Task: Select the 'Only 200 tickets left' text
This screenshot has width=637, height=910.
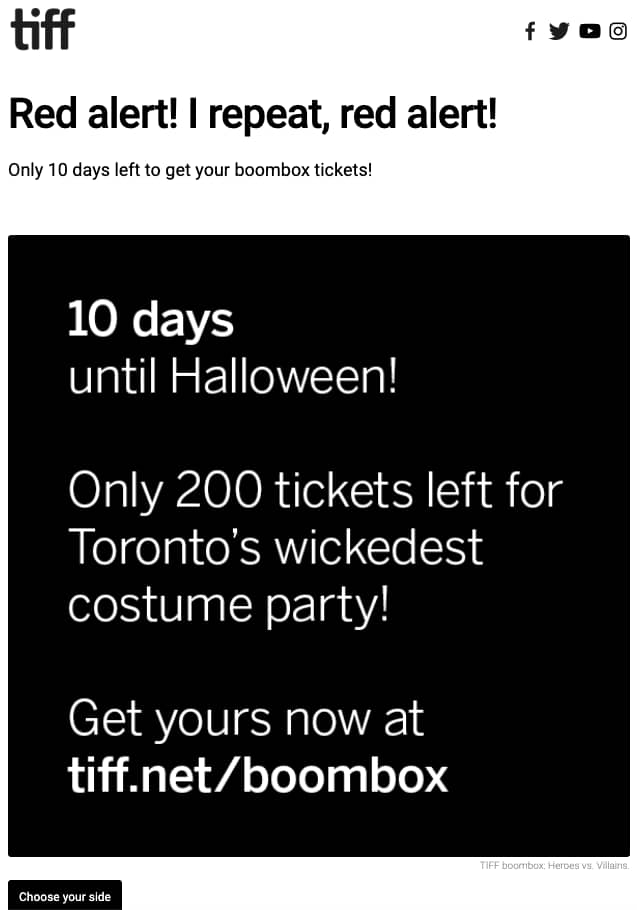Action: click(315, 490)
